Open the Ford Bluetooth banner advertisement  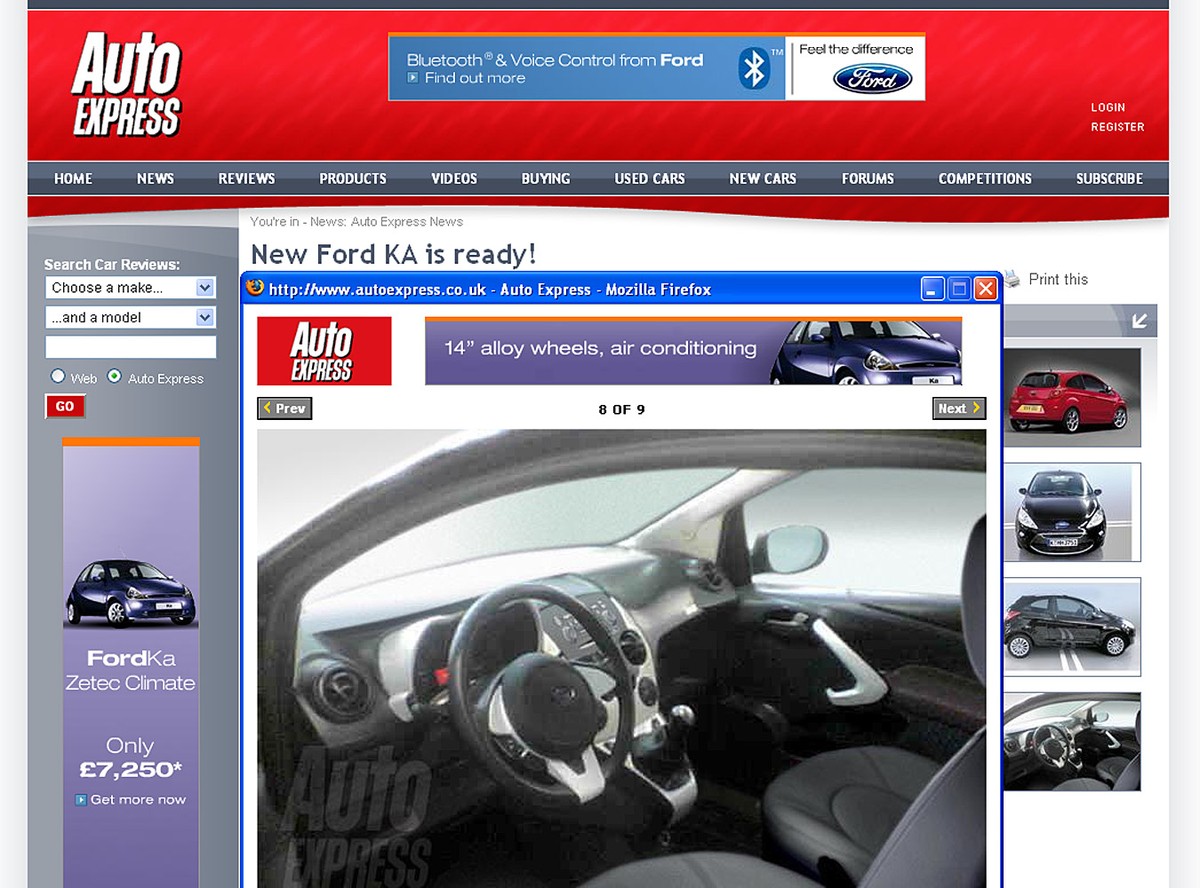(x=656, y=67)
